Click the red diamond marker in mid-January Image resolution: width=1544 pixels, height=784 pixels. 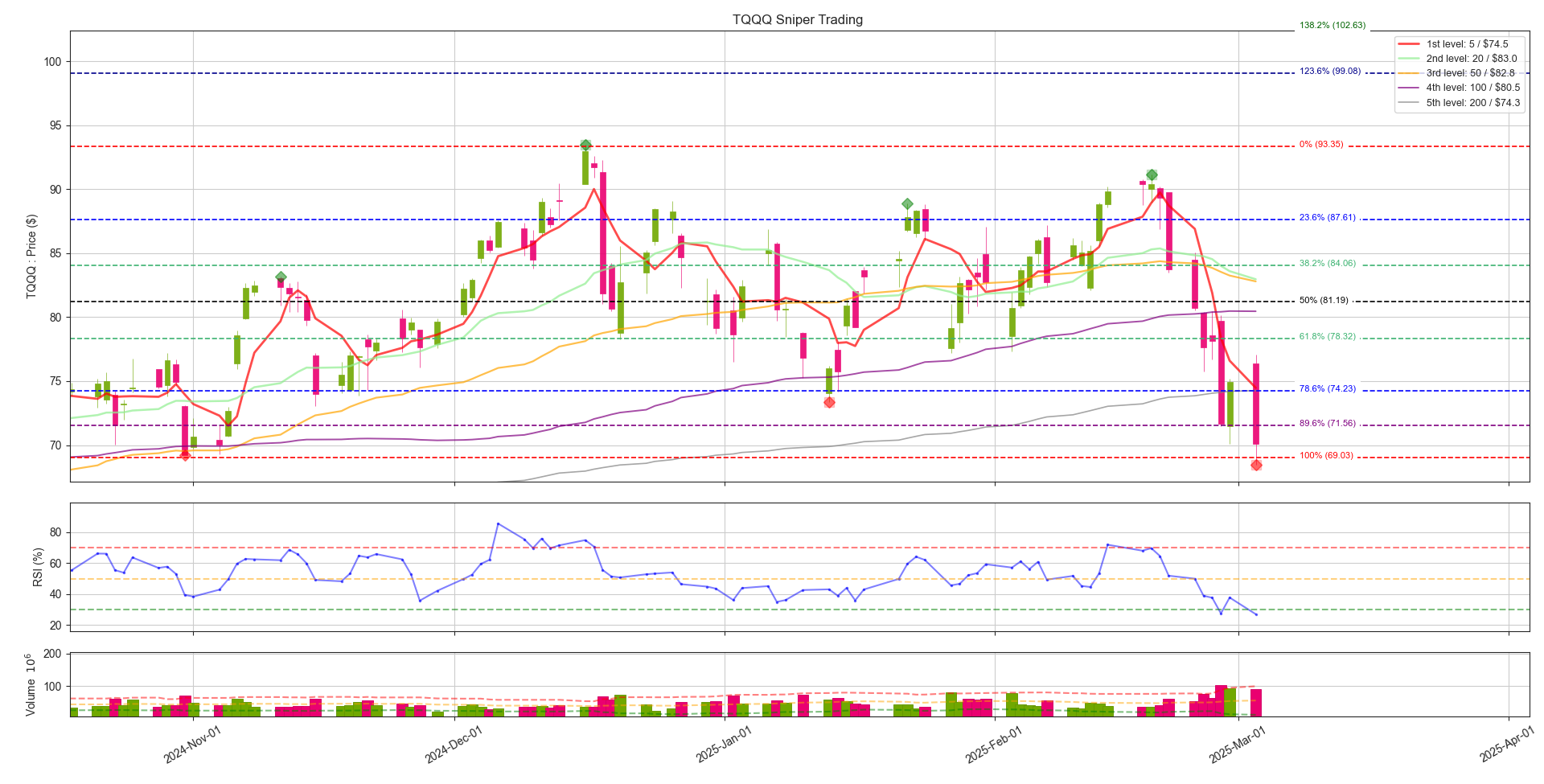click(x=829, y=402)
